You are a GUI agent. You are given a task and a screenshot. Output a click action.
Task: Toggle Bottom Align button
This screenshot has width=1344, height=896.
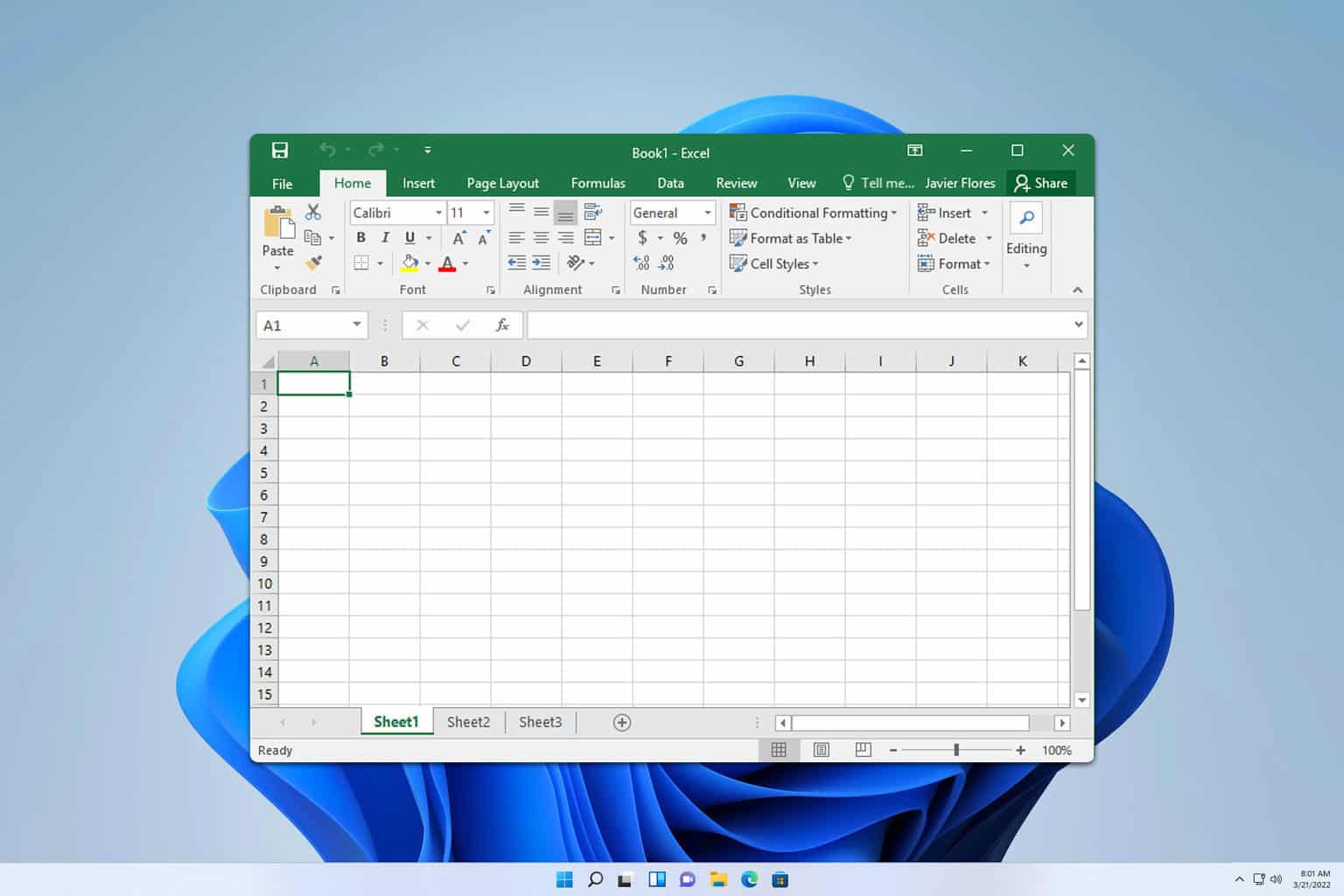pyautogui.click(x=566, y=213)
